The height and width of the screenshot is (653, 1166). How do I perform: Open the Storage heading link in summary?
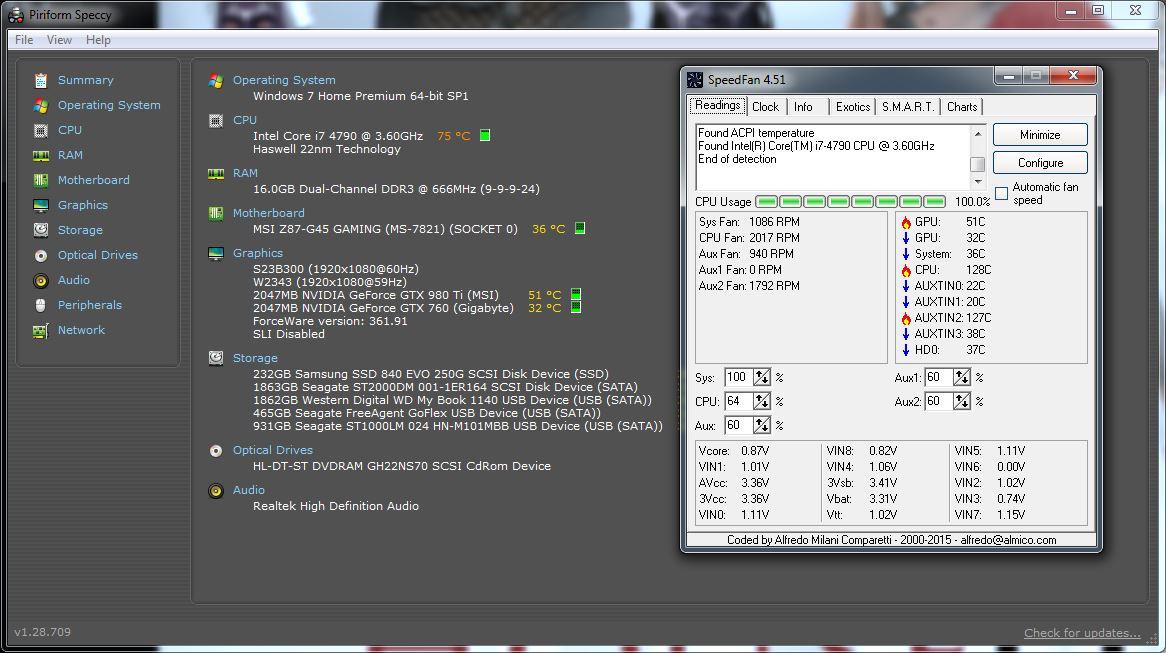tap(255, 358)
